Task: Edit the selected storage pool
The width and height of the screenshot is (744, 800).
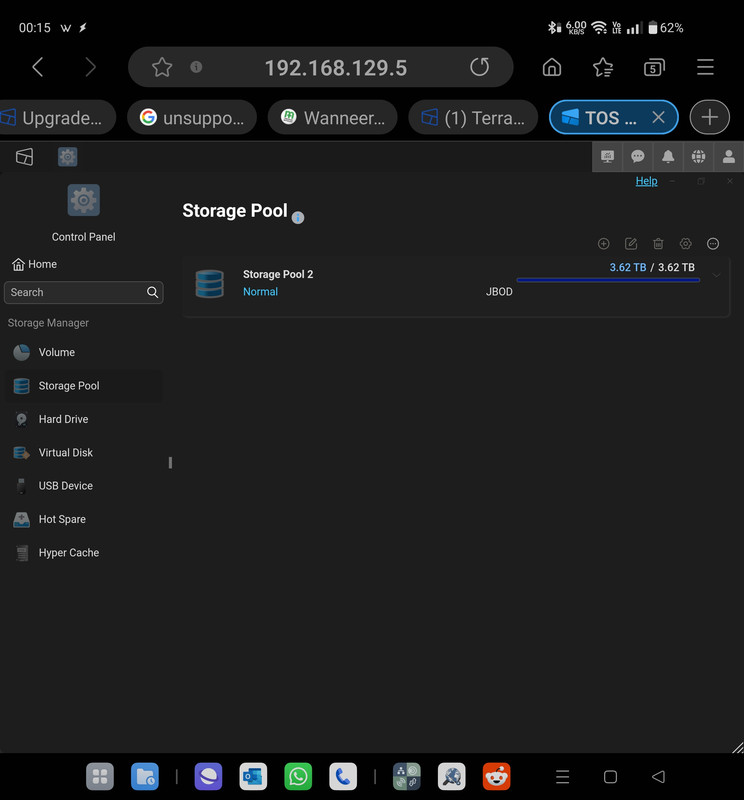Action: 631,244
